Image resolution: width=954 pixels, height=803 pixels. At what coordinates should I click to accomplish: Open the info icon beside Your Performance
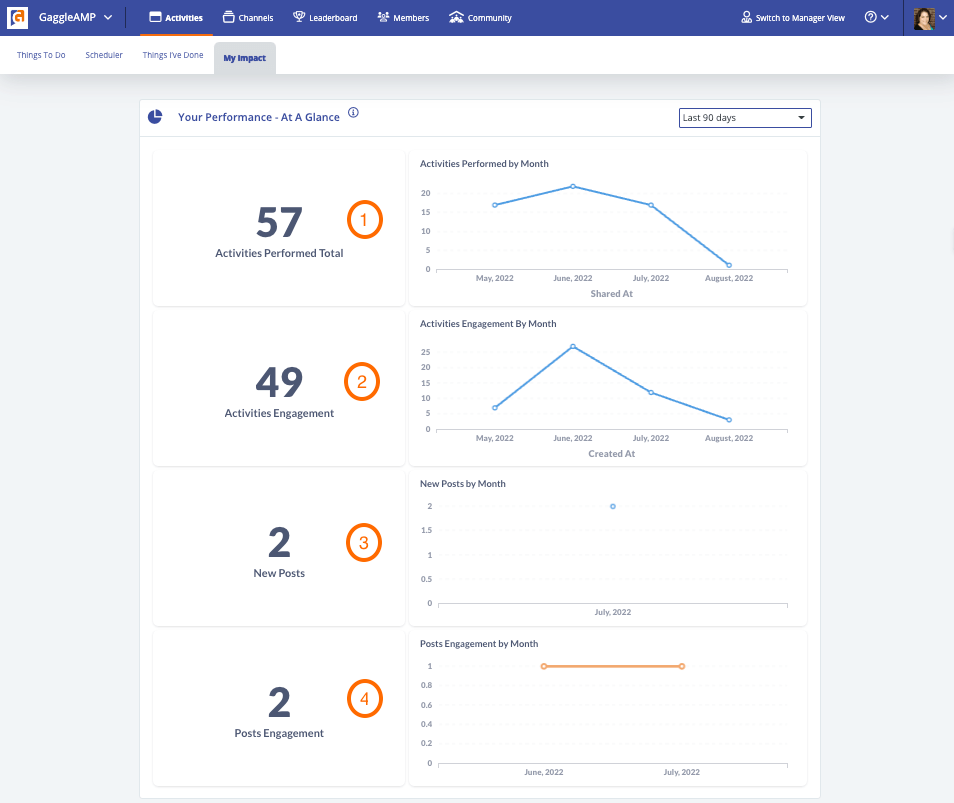tap(353, 113)
